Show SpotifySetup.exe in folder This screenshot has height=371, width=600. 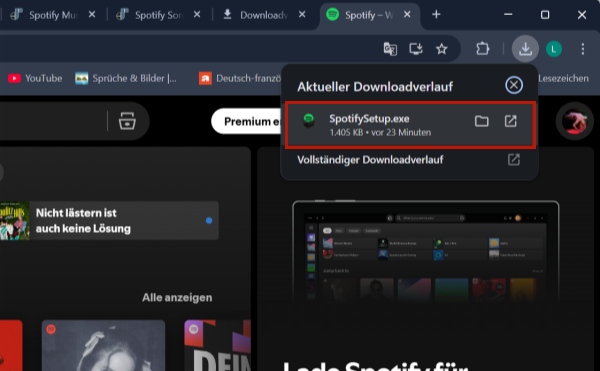click(481, 121)
